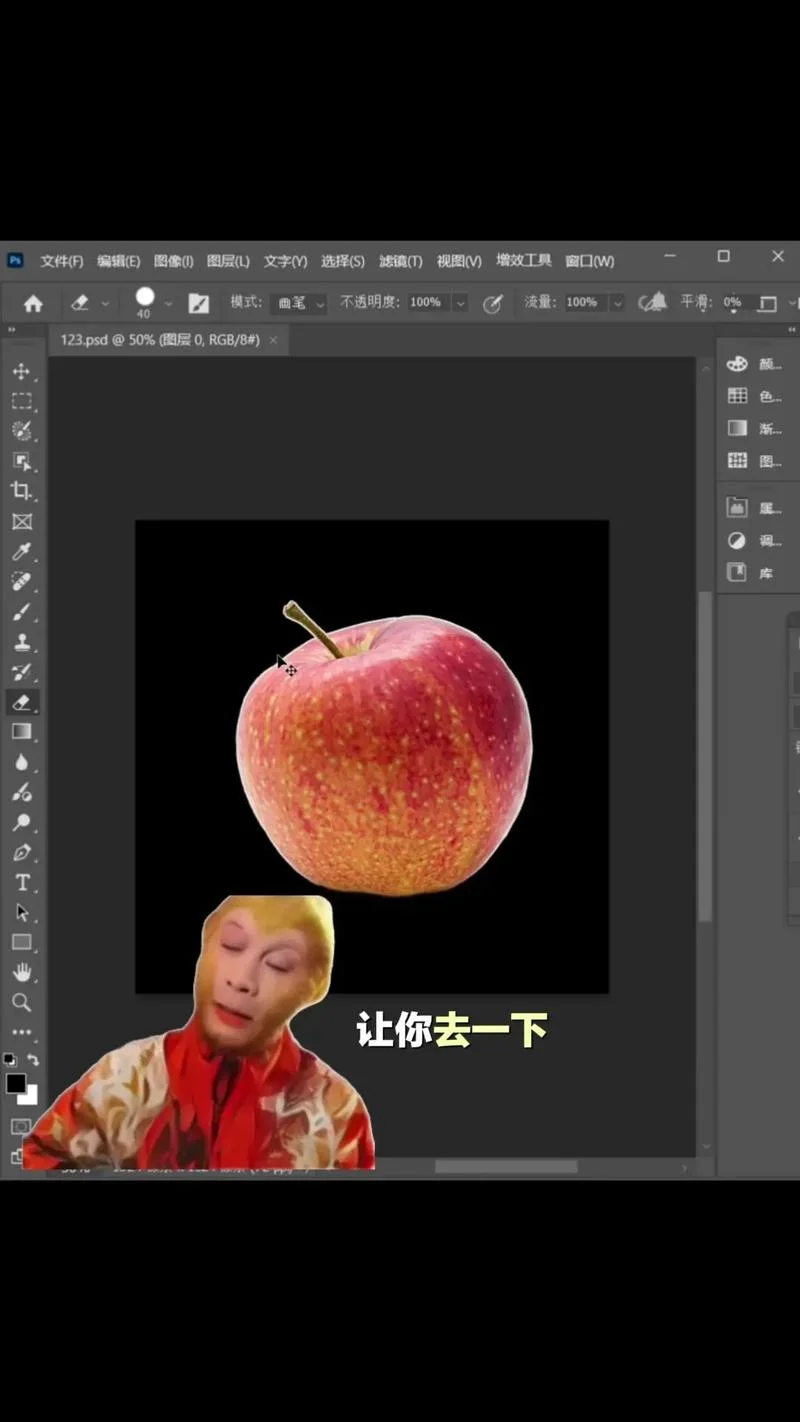Open the Properties panel icon

click(737, 508)
